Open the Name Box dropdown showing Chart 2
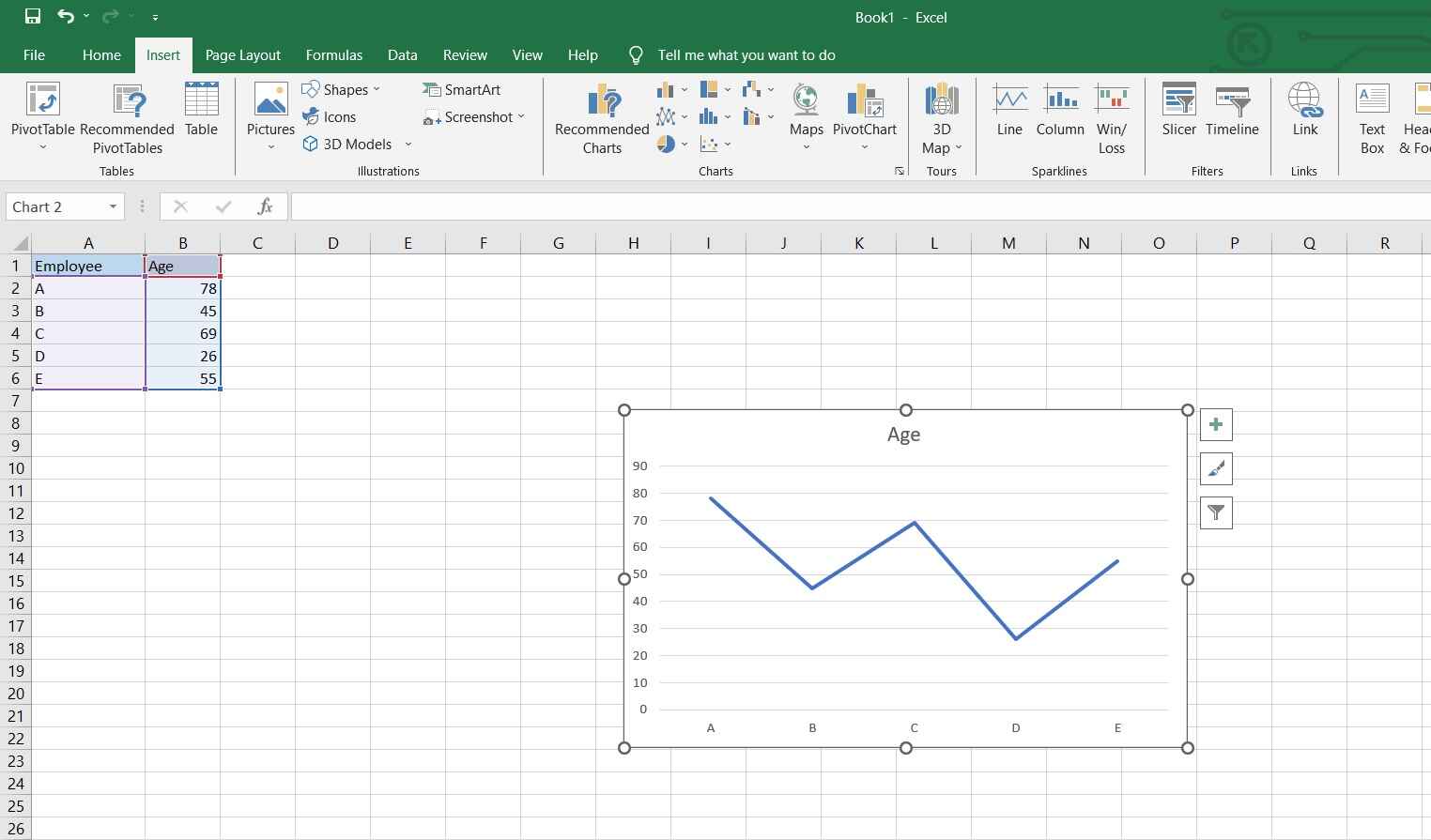1431x840 pixels. [112, 206]
